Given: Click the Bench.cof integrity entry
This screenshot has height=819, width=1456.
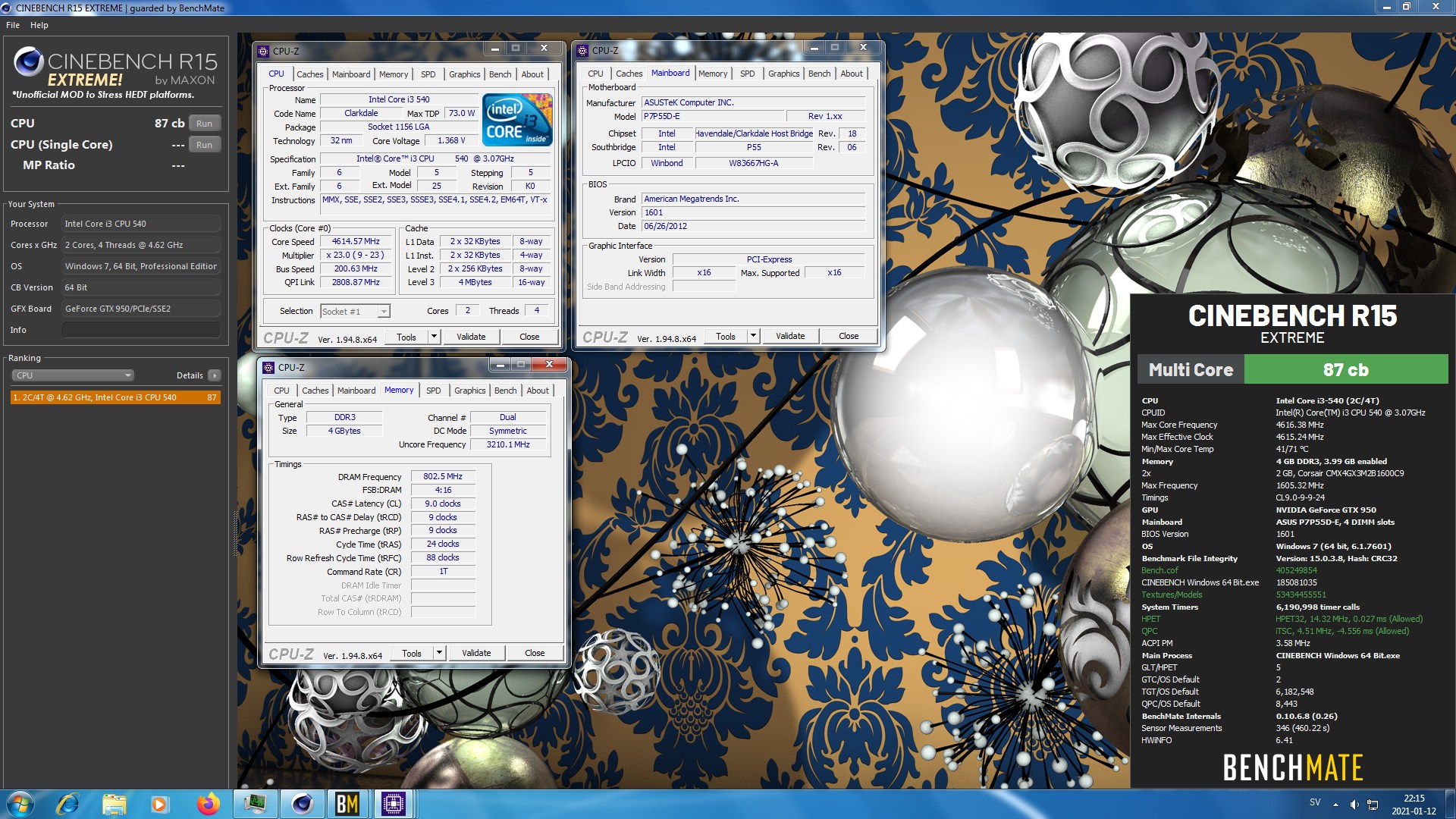Looking at the screenshot, I should pos(1159,570).
